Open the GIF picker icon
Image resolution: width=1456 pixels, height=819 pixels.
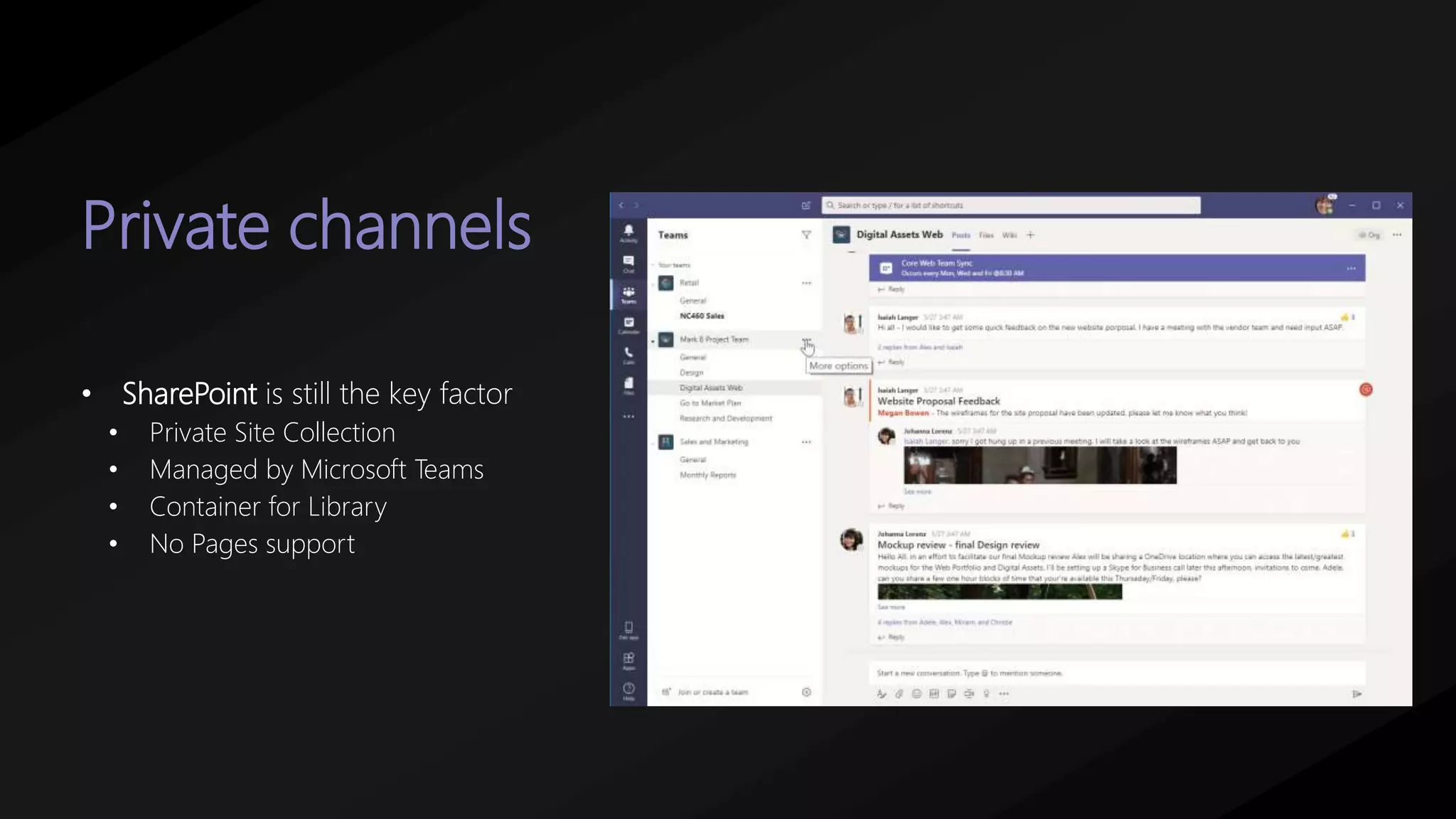click(933, 694)
